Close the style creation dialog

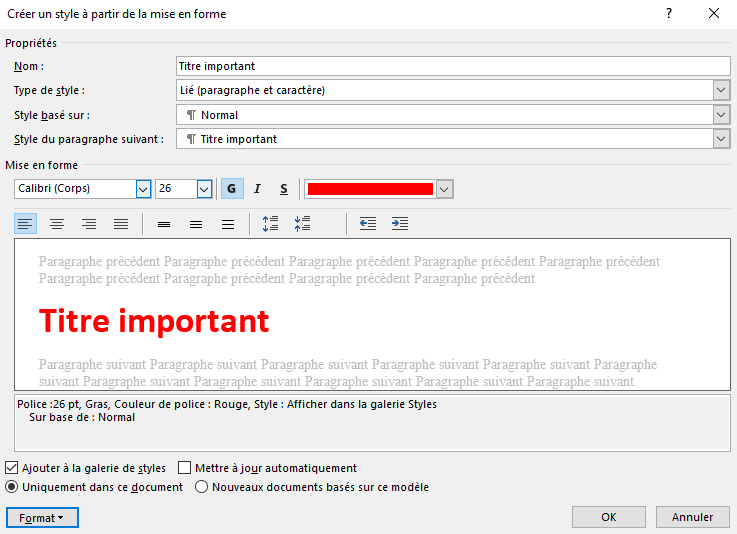[x=714, y=14]
